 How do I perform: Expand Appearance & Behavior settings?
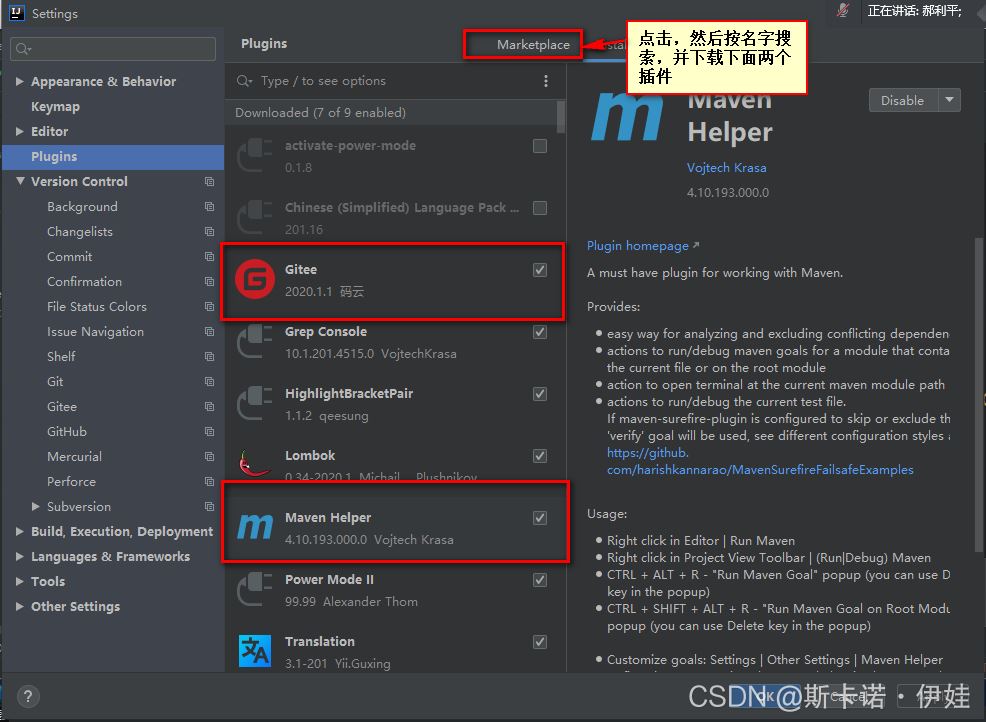click(19, 81)
